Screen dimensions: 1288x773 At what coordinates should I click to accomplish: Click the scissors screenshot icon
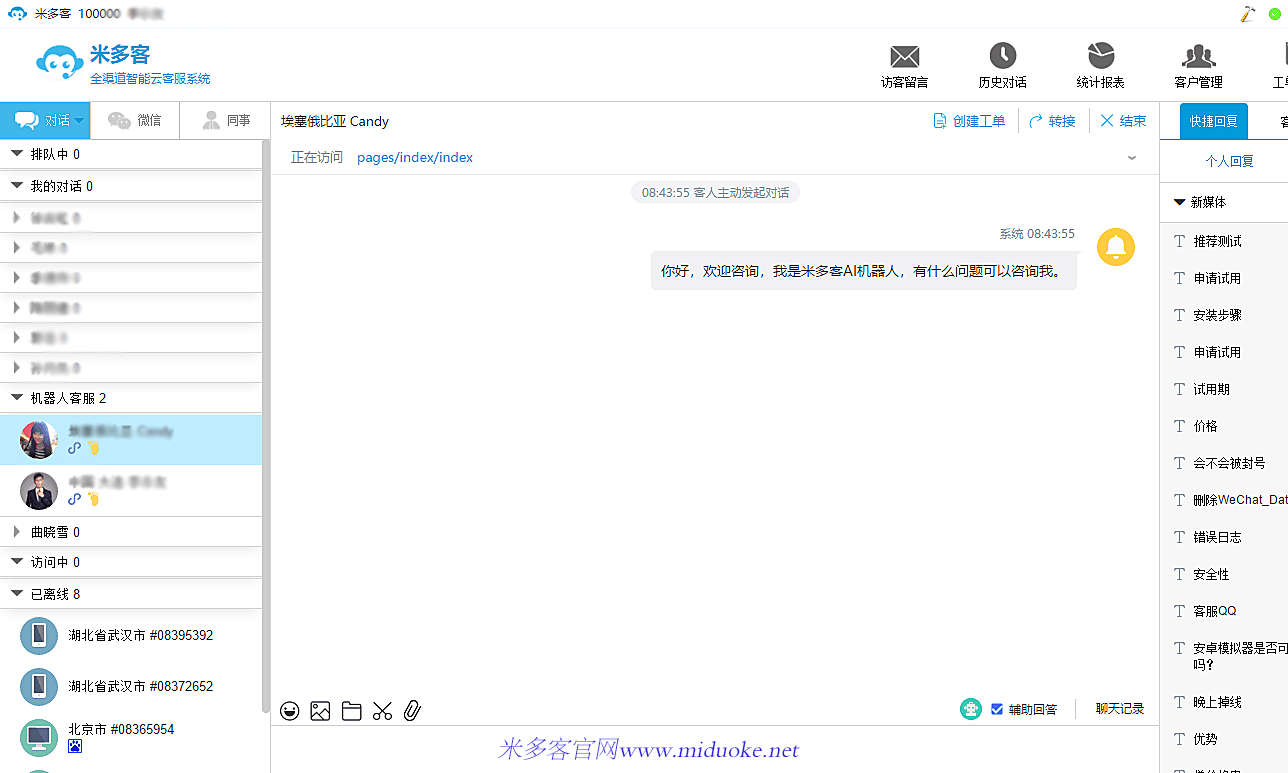[382, 711]
